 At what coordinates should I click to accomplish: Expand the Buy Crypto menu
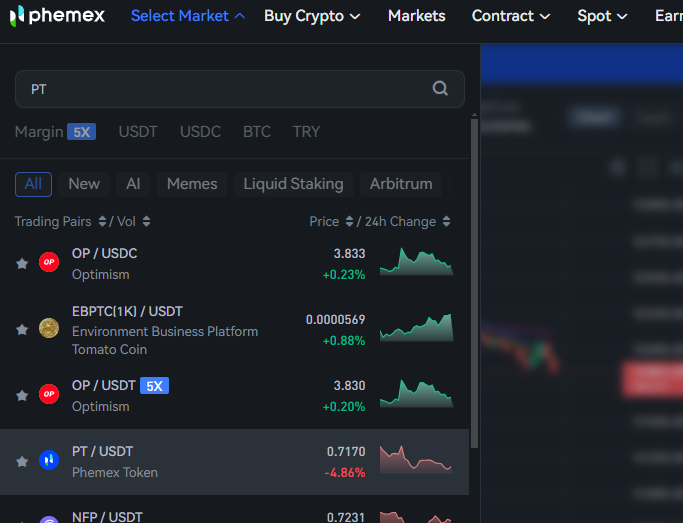pos(312,16)
